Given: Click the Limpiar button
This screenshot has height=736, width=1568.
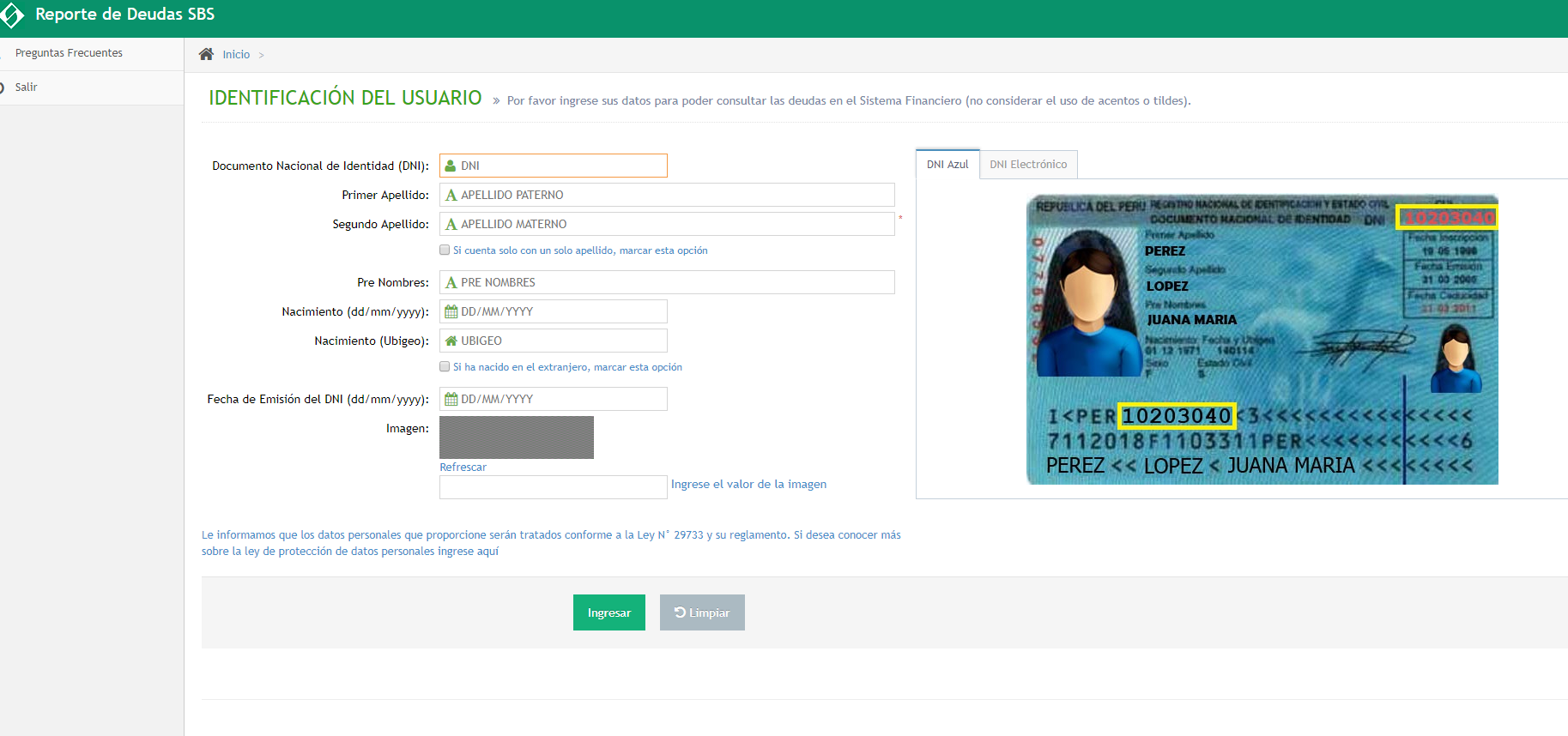Looking at the screenshot, I should tap(702, 612).
